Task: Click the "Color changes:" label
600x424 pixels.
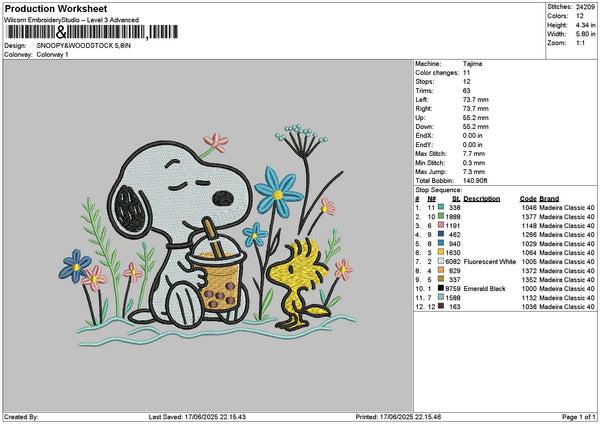Action: [437, 73]
